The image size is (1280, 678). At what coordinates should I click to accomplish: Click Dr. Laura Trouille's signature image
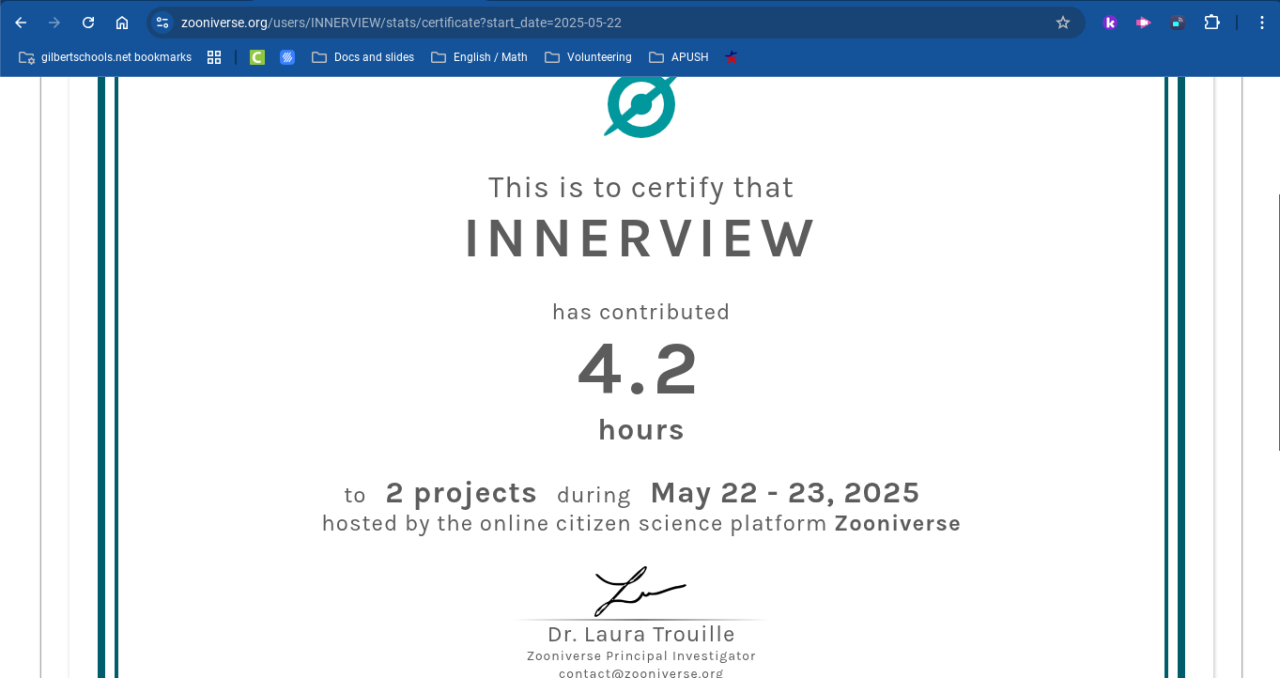point(639,591)
